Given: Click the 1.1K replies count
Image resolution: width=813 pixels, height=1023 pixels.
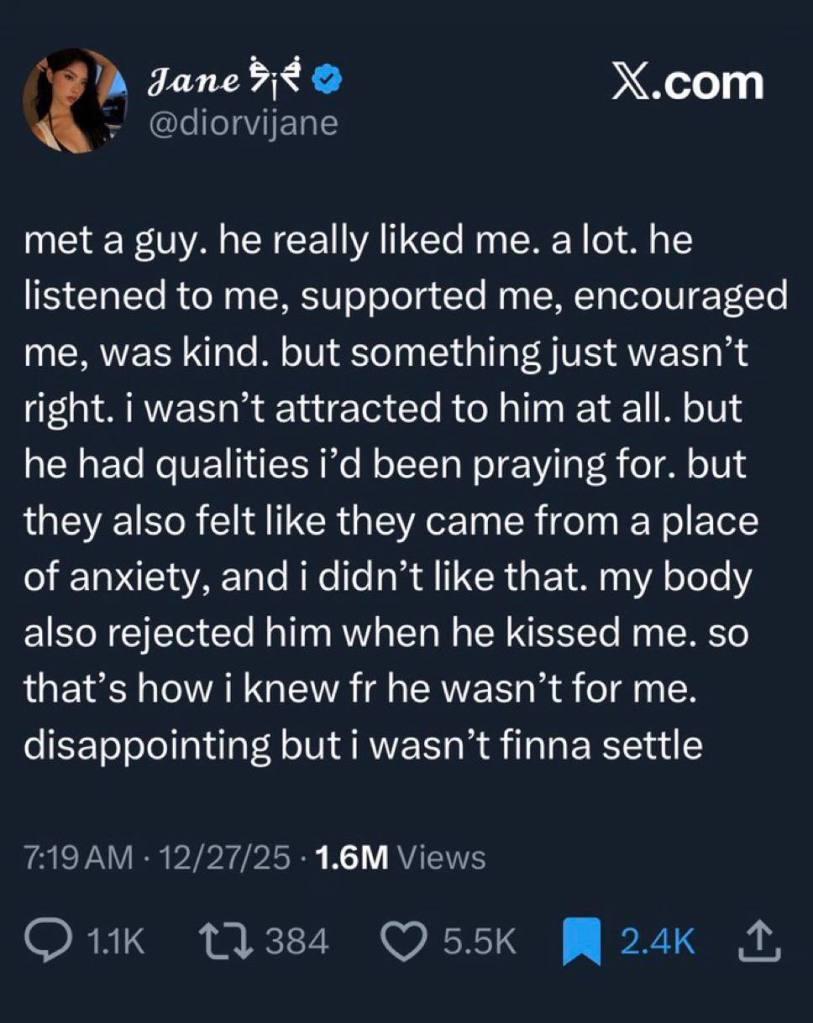Looking at the screenshot, I should [116, 941].
